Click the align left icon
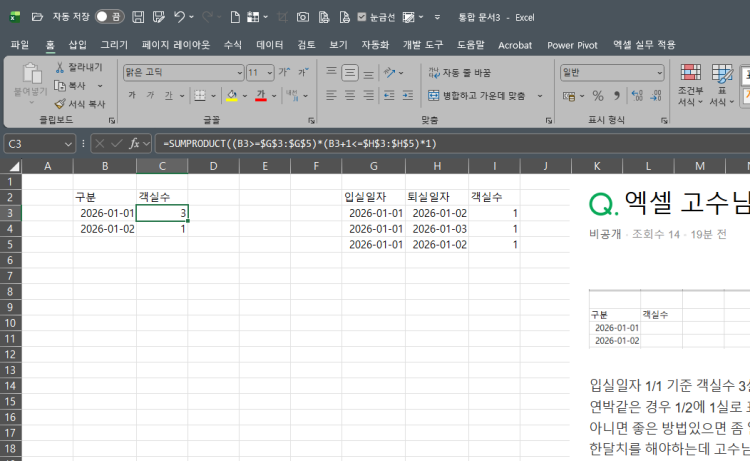The width and height of the screenshot is (750, 461). click(331, 96)
